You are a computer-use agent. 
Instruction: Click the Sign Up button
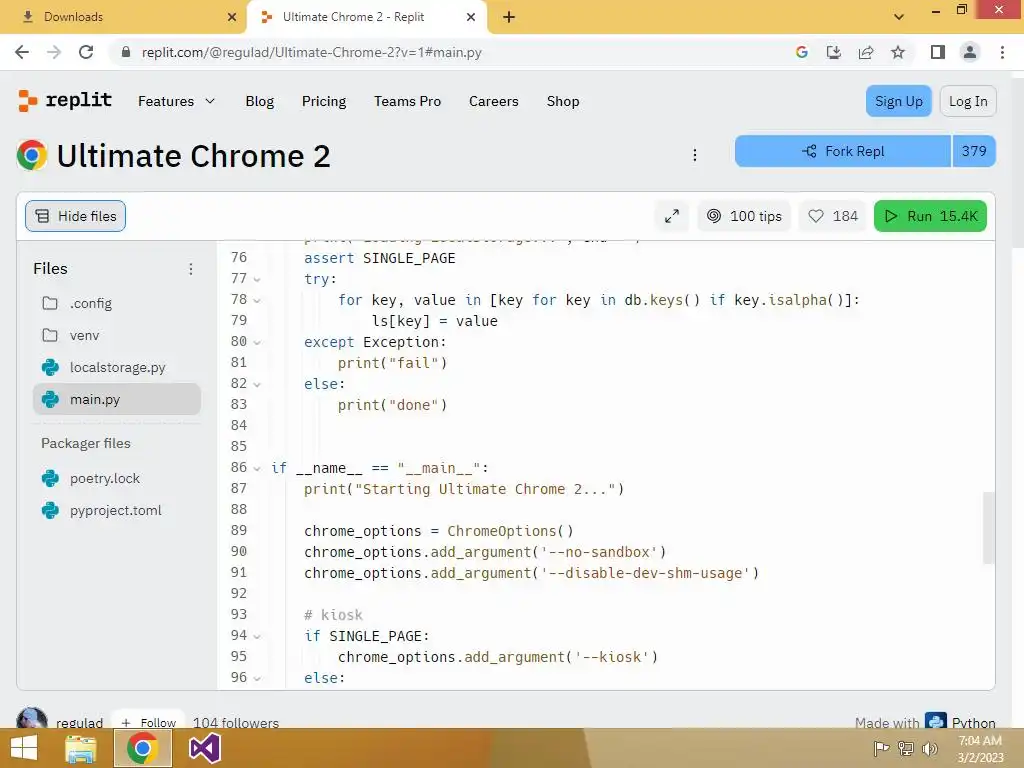899,101
